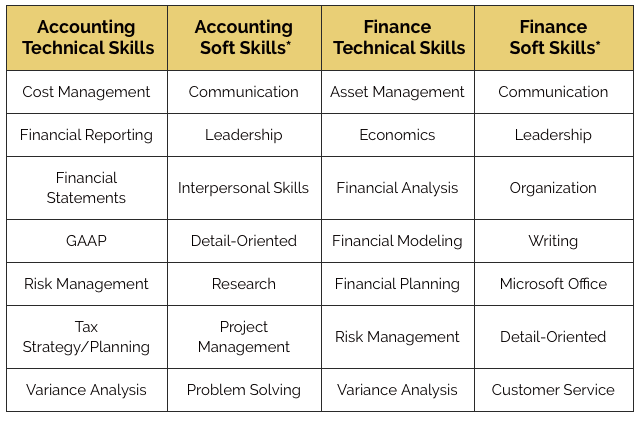This screenshot has width=639, height=421.
Task: Select the Finance Soft Skills header
Action: point(554,38)
